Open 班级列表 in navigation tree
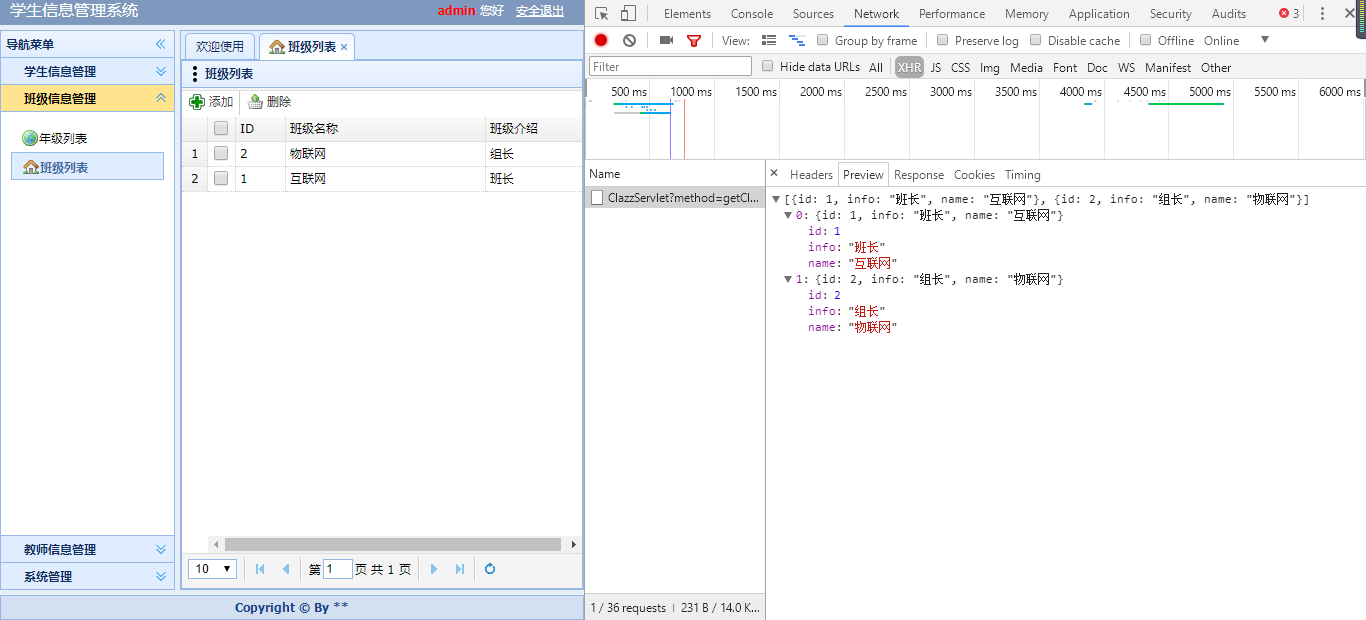Screen dimensions: 1366x620 (87, 166)
